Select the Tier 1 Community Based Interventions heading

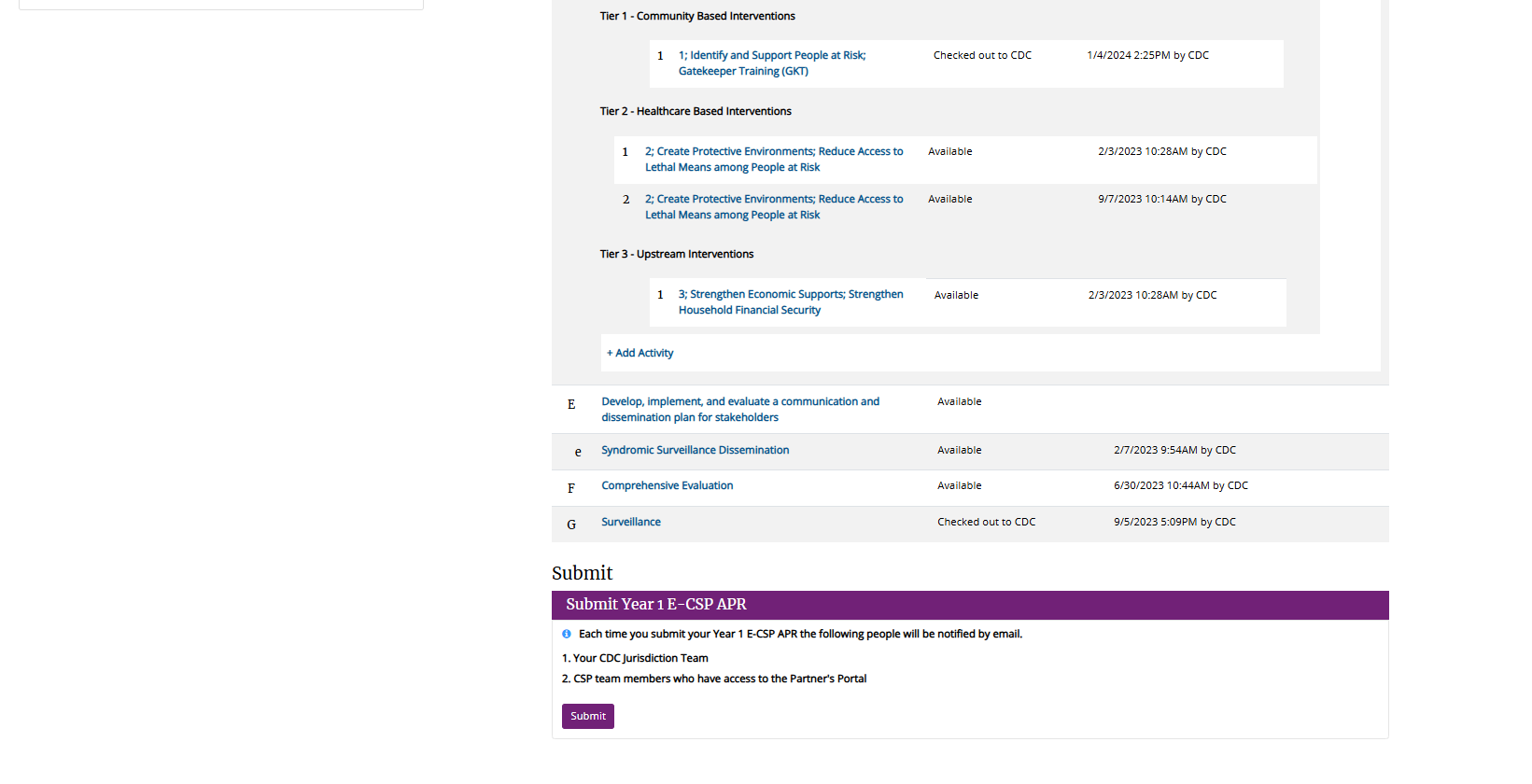point(696,16)
